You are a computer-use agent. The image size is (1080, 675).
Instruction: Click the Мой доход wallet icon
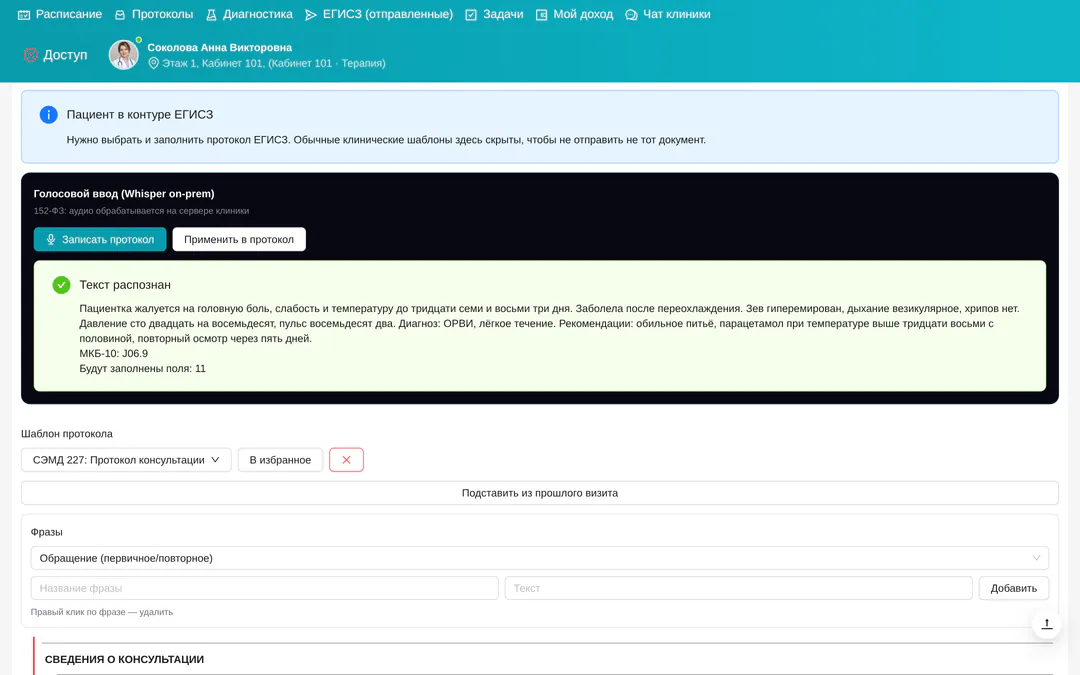pos(541,14)
